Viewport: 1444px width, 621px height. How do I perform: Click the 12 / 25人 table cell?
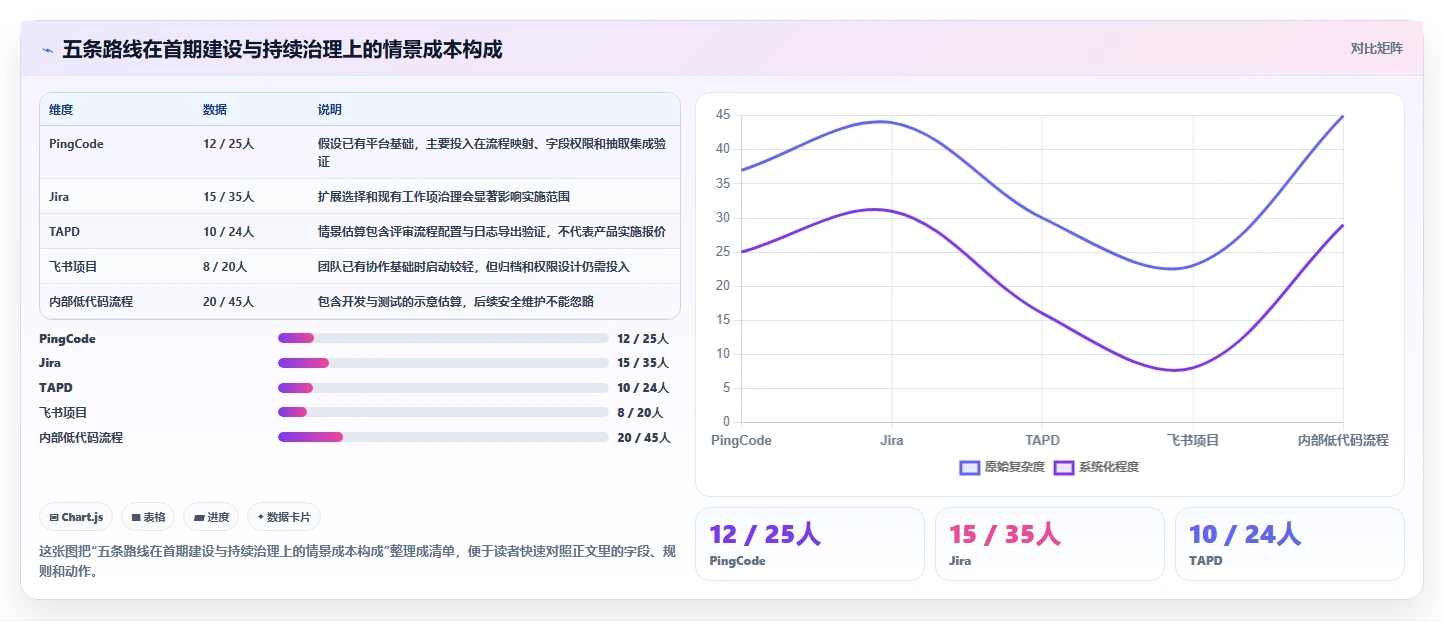229,144
